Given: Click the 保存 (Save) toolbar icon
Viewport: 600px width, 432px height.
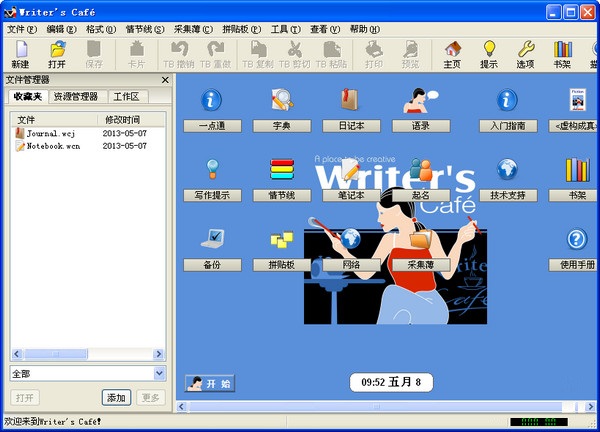Looking at the screenshot, I should pyautogui.click(x=94, y=49).
